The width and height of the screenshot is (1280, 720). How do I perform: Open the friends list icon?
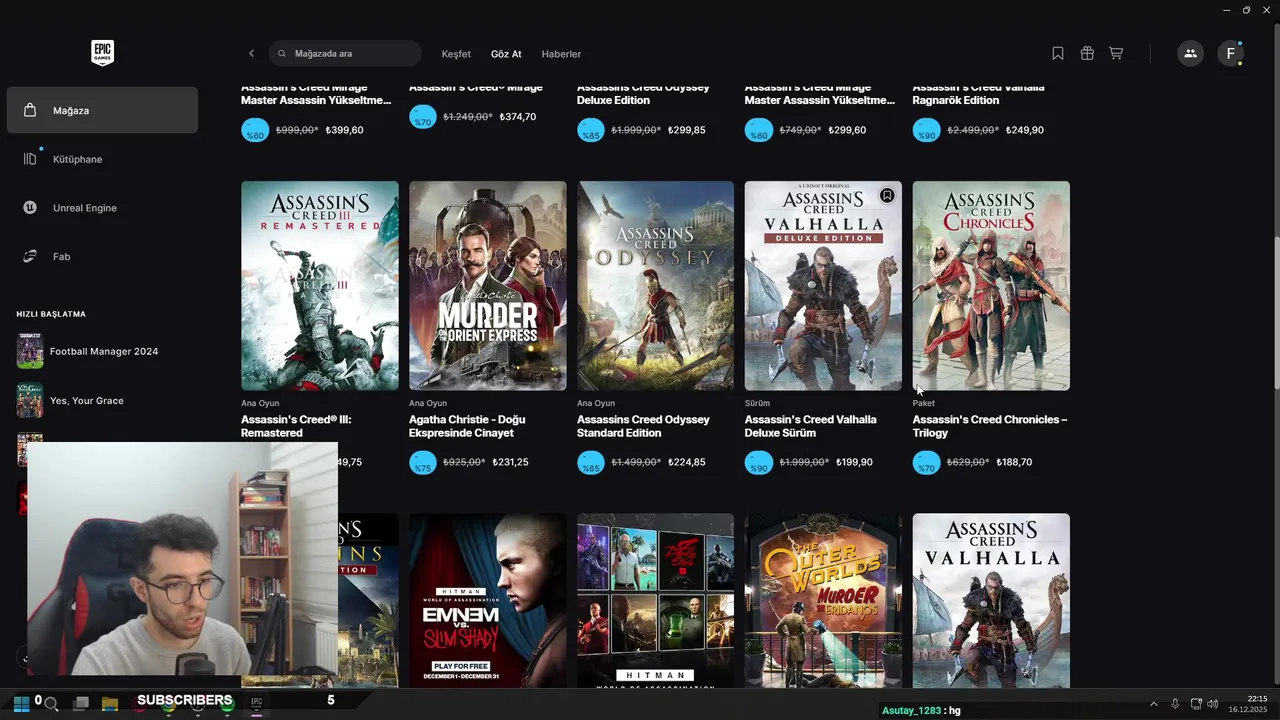(x=1190, y=53)
